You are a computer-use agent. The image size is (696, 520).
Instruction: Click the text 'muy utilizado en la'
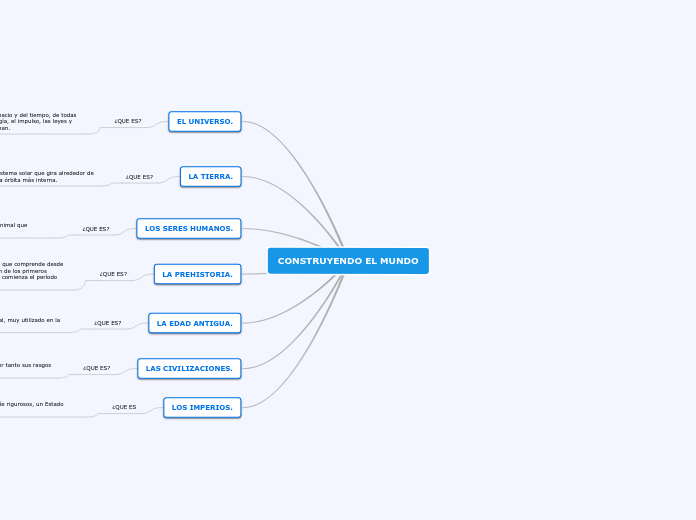[x=30, y=320]
